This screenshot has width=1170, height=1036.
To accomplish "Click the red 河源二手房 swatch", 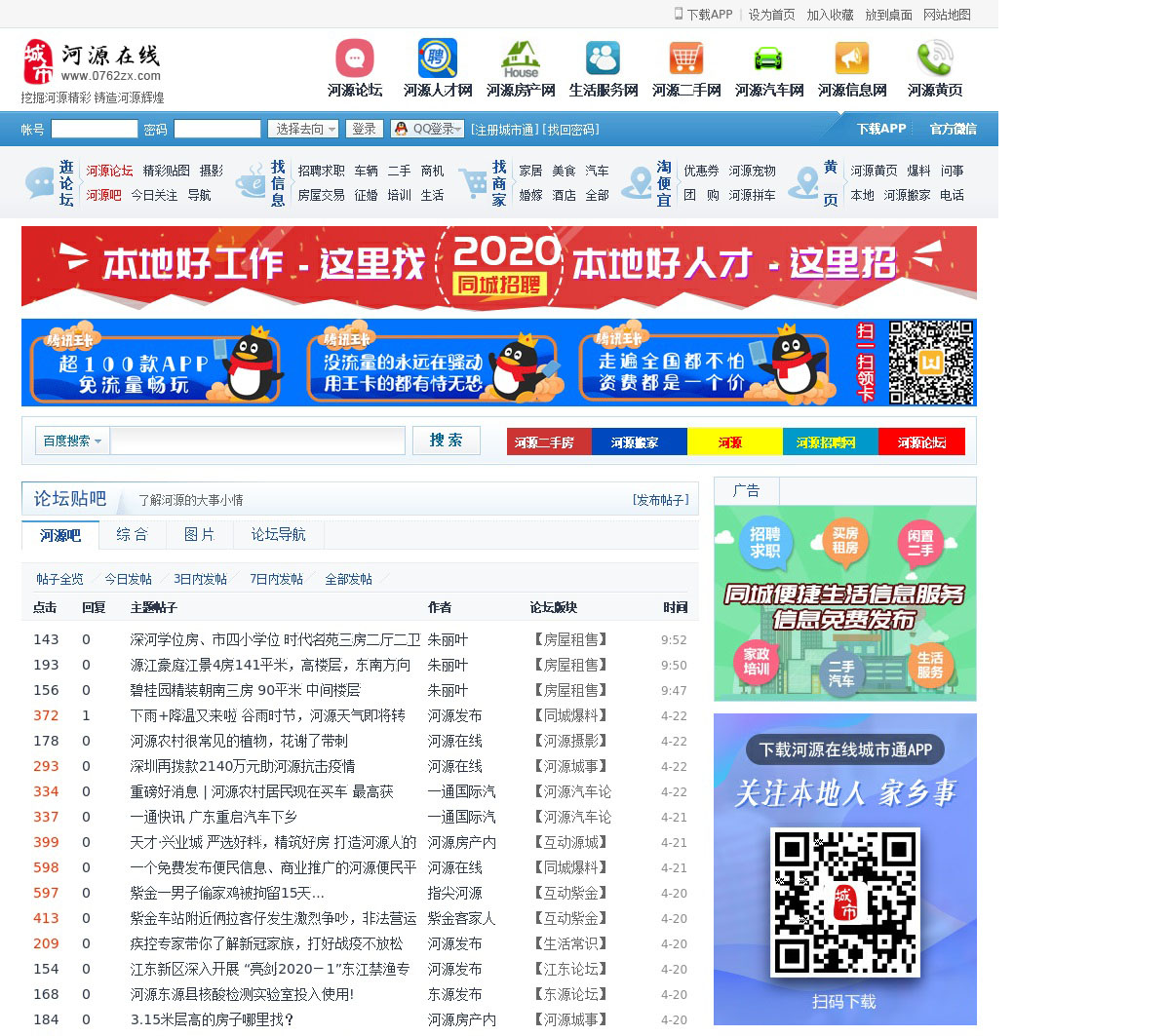I will (549, 442).
